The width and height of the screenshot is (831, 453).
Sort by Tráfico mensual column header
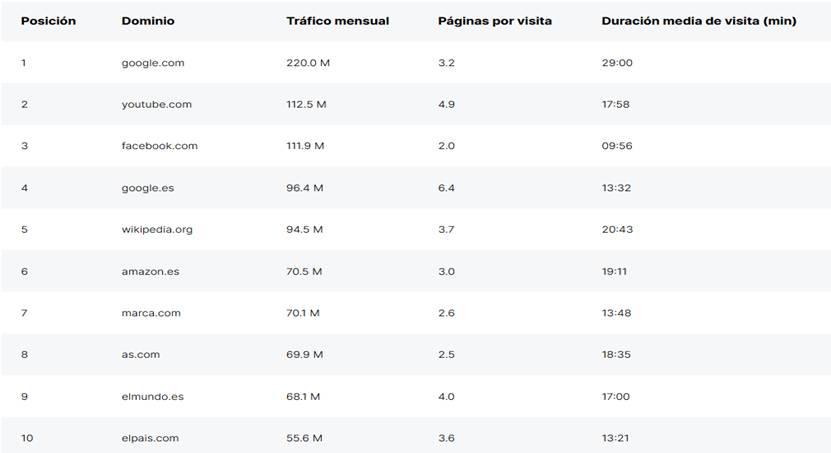tap(337, 21)
